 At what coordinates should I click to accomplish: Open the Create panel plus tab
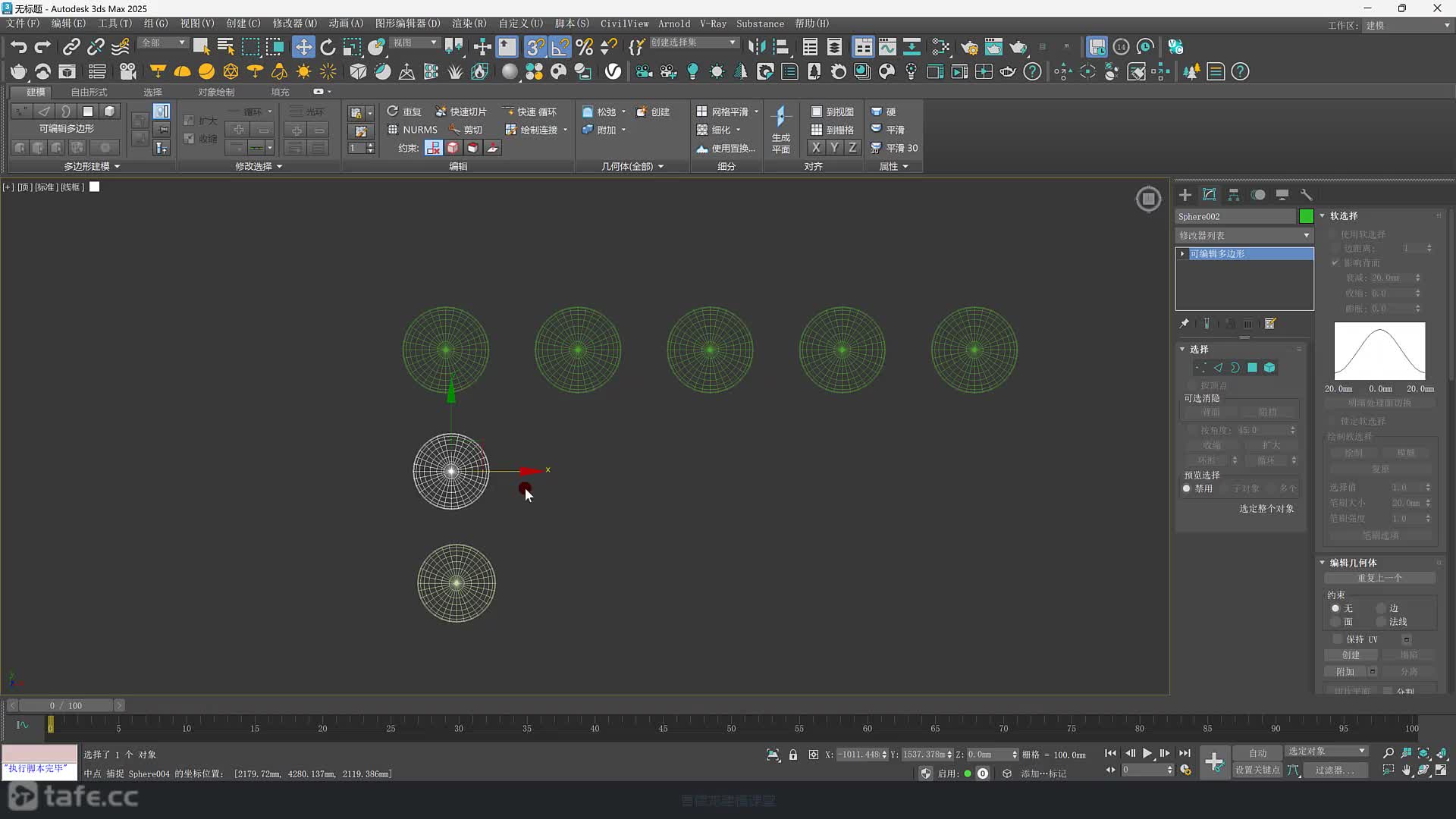pyautogui.click(x=1185, y=195)
